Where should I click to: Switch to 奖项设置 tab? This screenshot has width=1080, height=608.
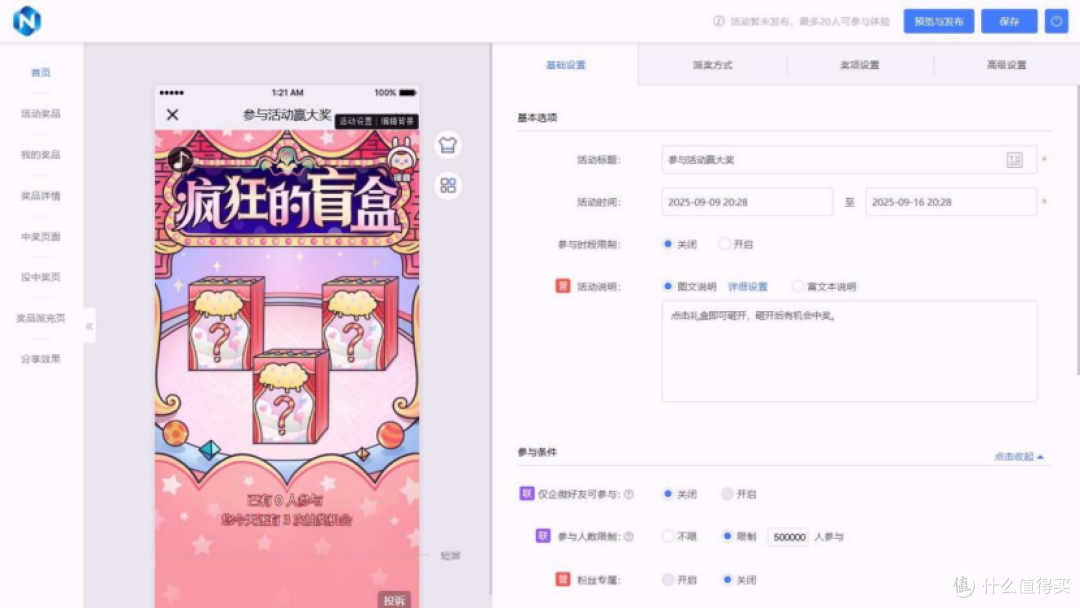pos(860,65)
